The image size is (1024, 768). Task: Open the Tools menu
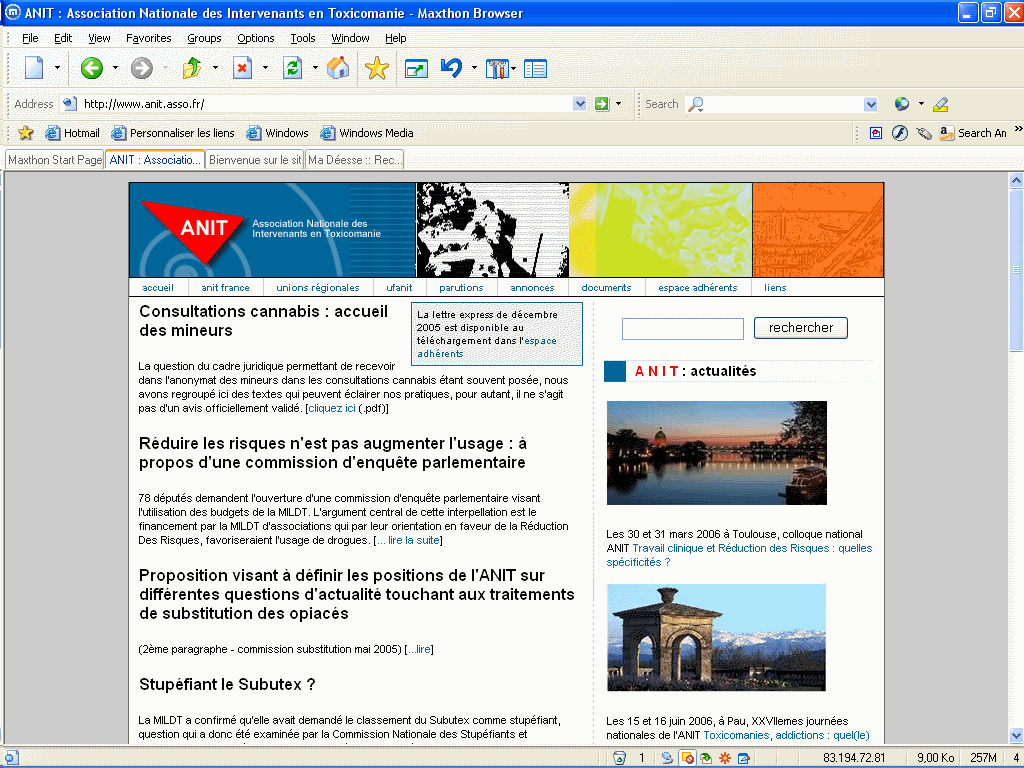302,38
